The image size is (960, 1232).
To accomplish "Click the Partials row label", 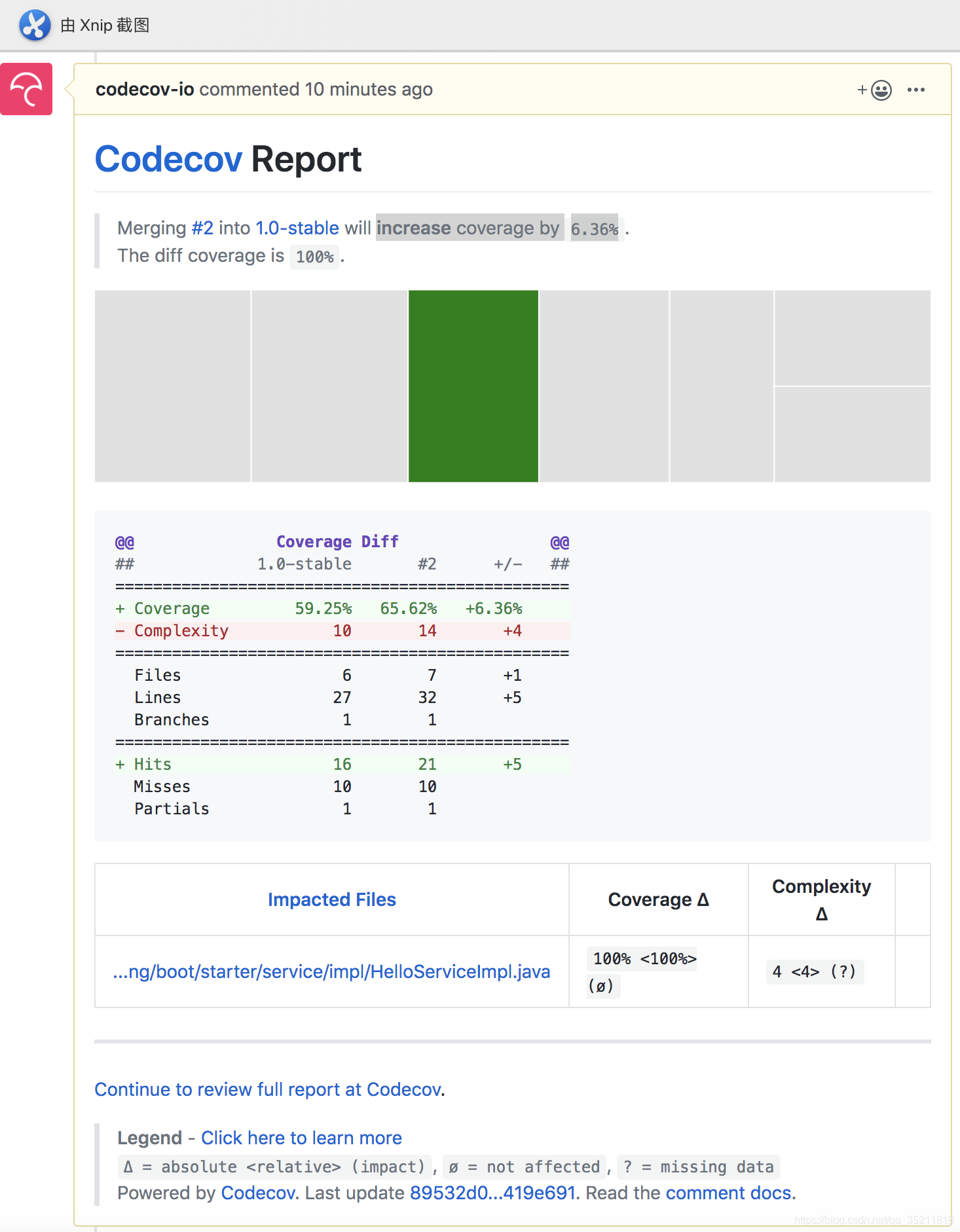I will (x=172, y=809).
